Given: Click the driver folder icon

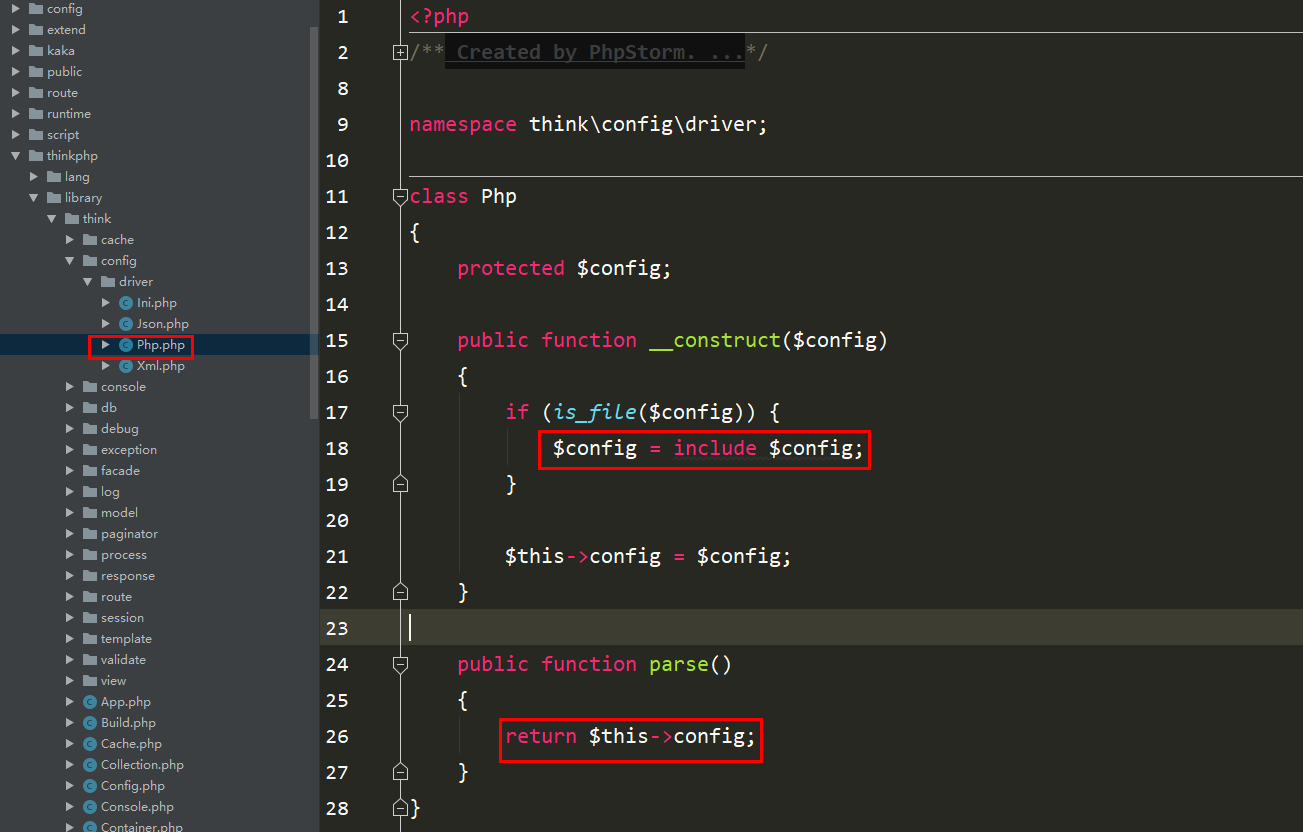Looking at the screenshot, I should [x=108, y=282].
